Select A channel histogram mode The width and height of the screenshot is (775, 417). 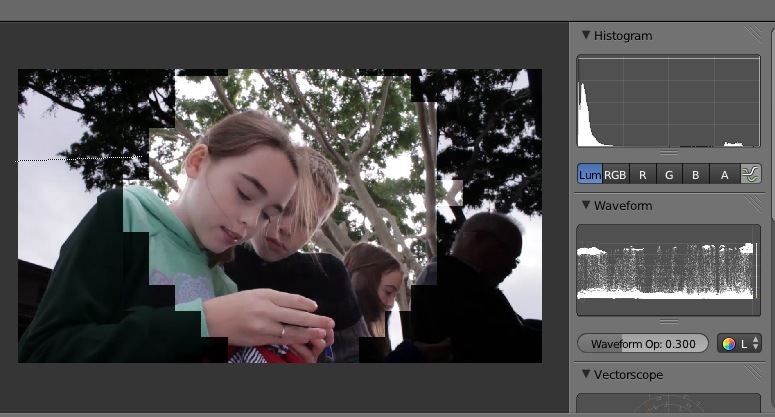[724, 174]
